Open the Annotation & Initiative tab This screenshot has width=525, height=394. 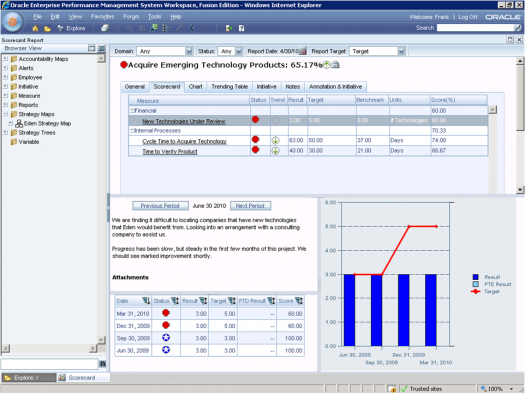coord(335,87)
